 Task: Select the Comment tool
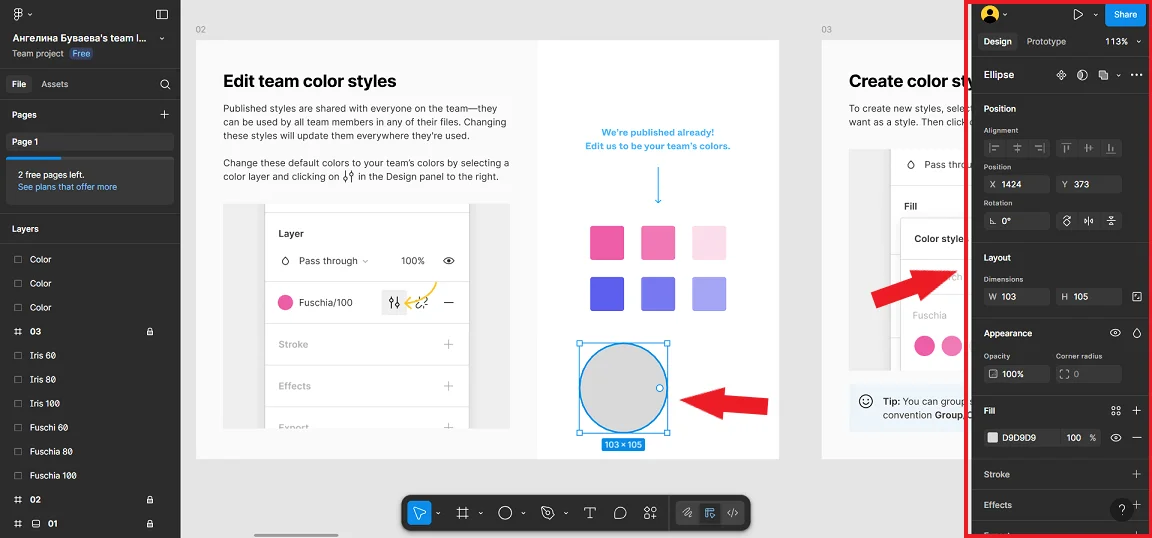[620, 513]
